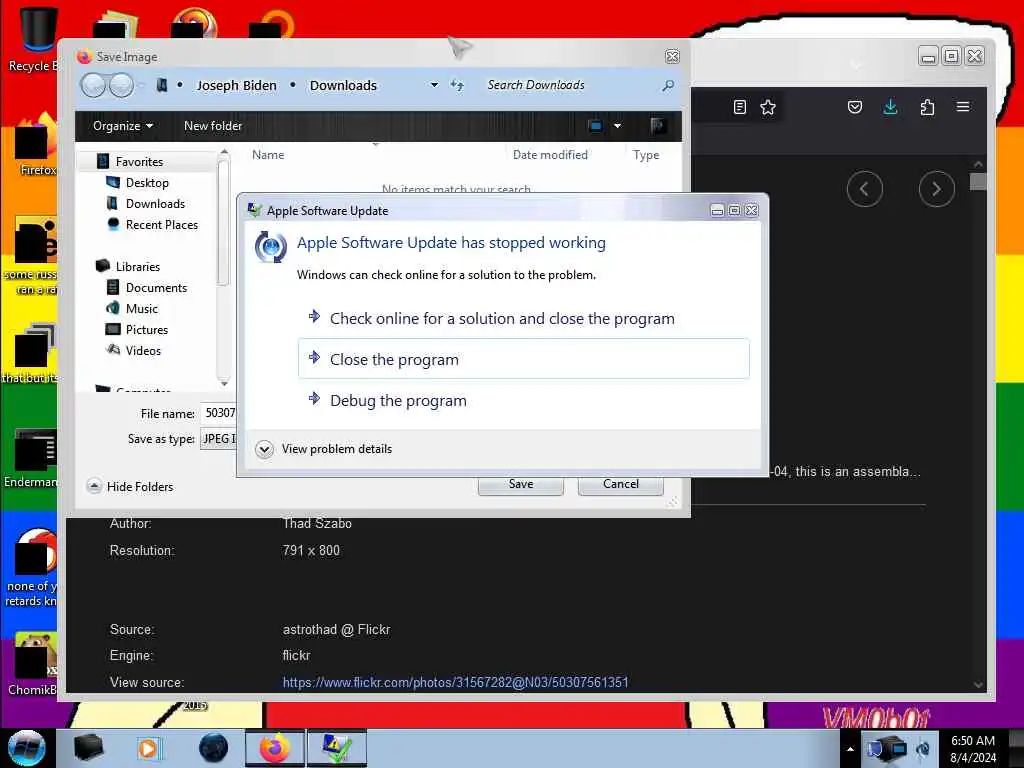Open Pocket save icon in Firefox
Viewport: 1024px width, 768px height.
tap(854, 107)
